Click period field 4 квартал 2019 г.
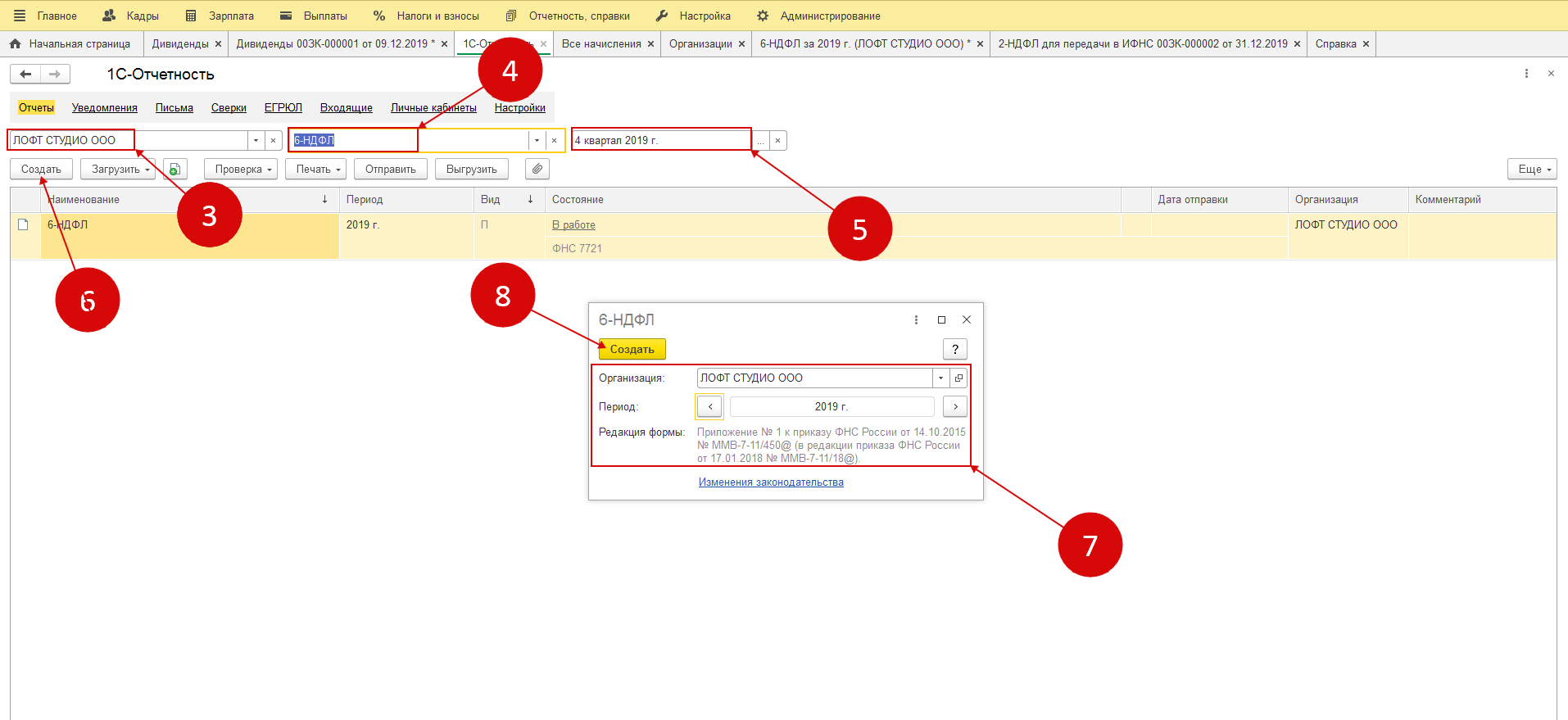 click(x=661, y=140)
